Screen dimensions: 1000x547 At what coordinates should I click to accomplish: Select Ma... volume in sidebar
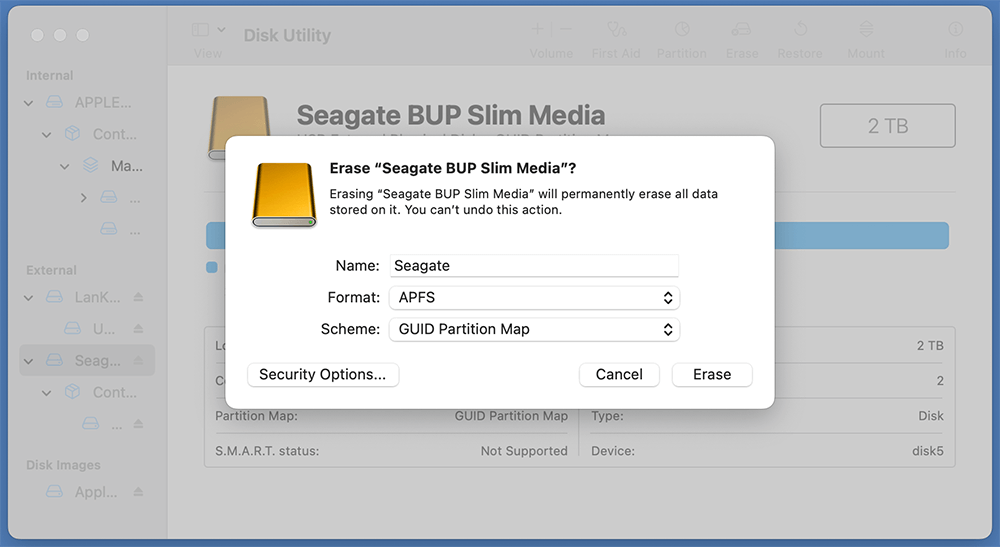87,166
